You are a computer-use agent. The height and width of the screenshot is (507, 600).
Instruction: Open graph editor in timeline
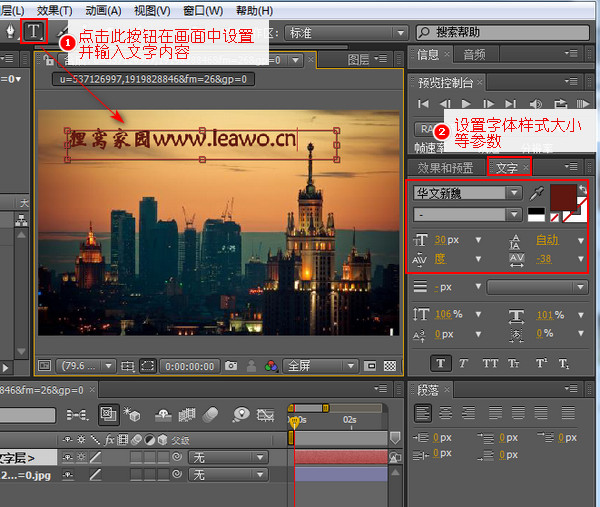(x=265, y=415)
